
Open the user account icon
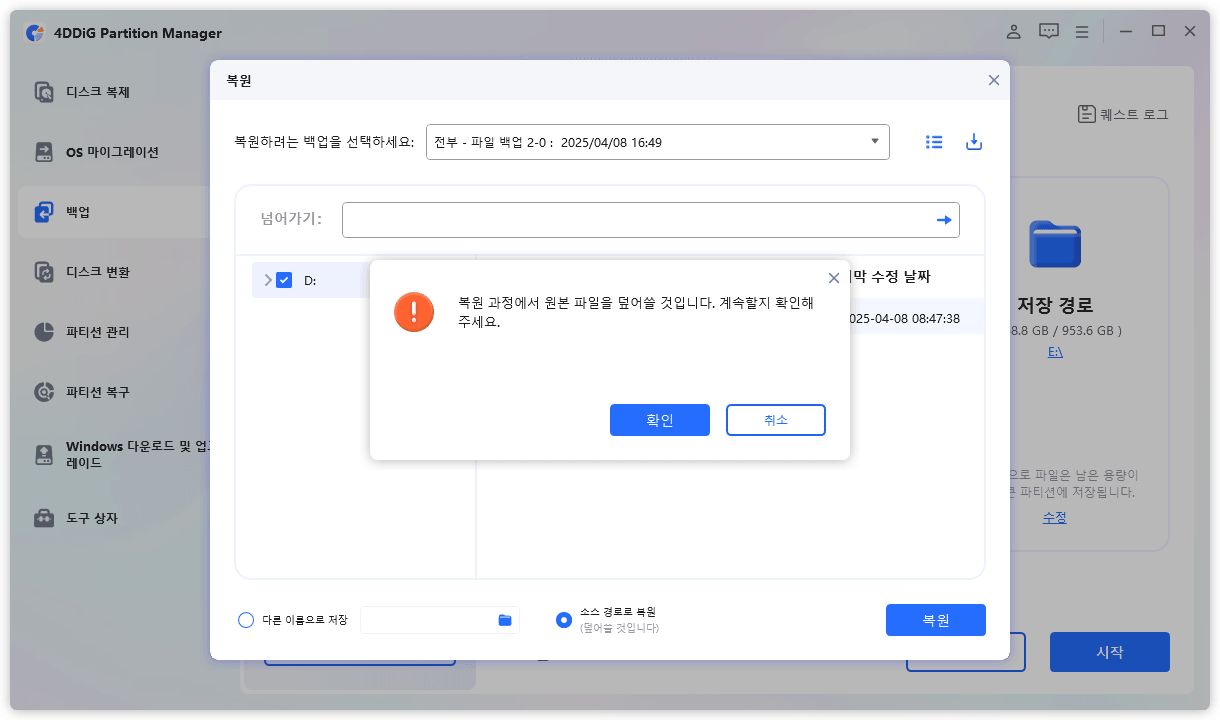coord(1013,31)
